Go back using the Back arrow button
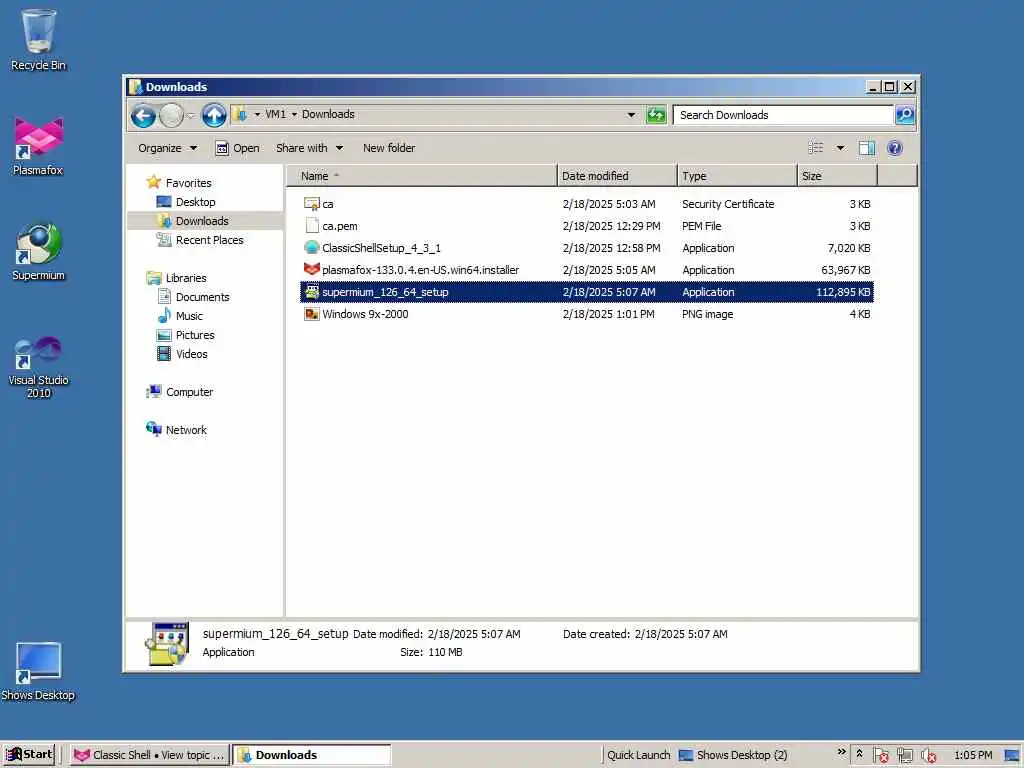Image resolution: width=1024 pixels, height=768 pixels. (143, 116)
